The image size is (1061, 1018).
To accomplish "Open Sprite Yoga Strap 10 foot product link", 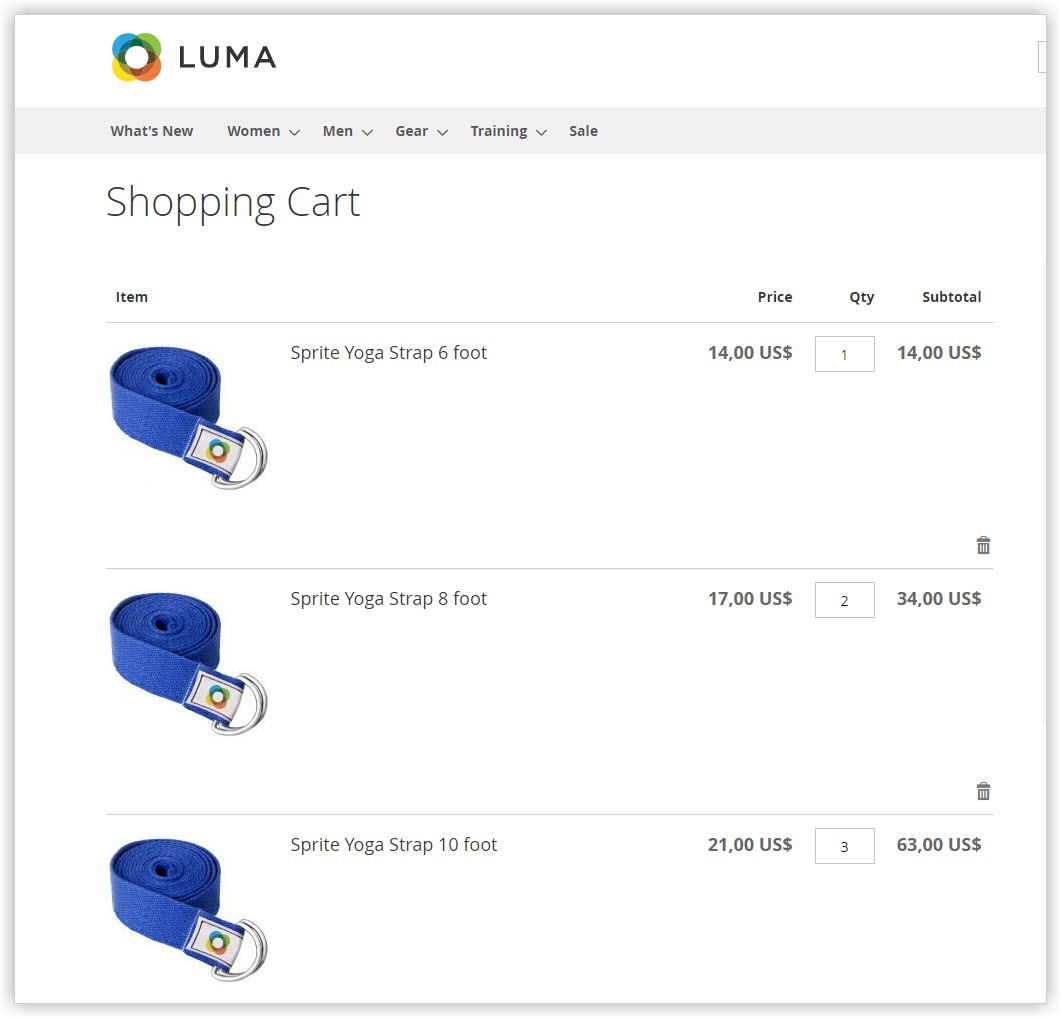I will 394,845.
